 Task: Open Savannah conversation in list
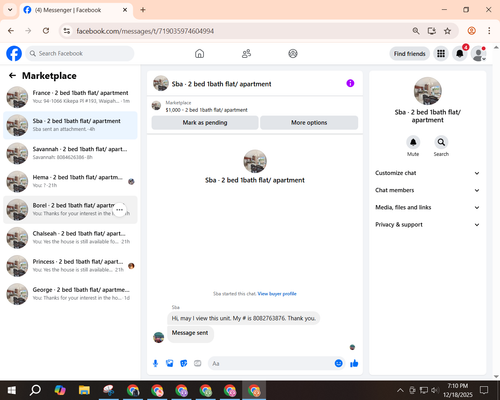(x=70, y=153)
